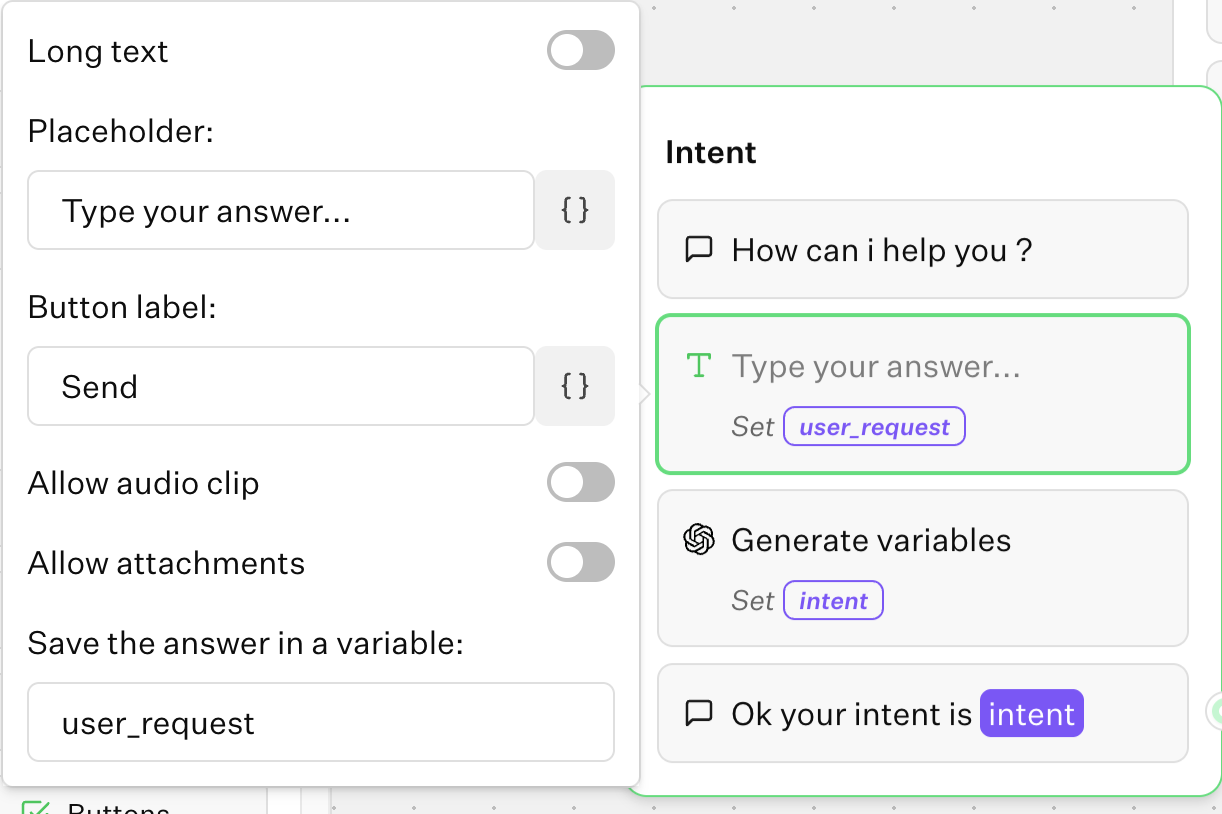
Task: Click the chat icon on the 'Ok your intent is' bubble
Action: (x=700, y=713)
